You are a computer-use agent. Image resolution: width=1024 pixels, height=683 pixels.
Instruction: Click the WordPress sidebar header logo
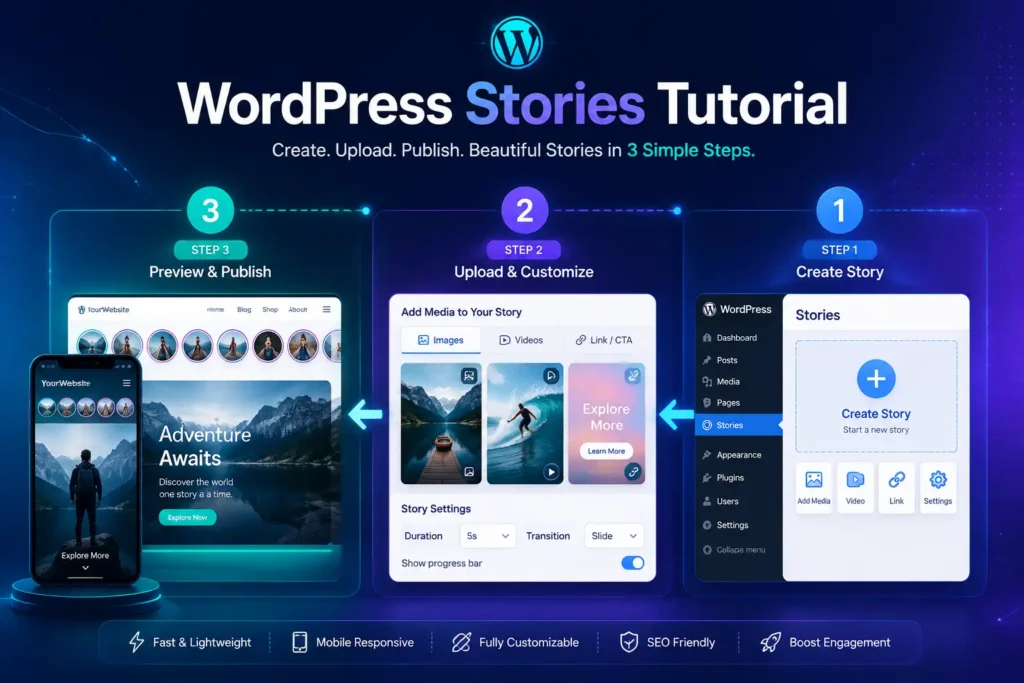click(709, 310)
